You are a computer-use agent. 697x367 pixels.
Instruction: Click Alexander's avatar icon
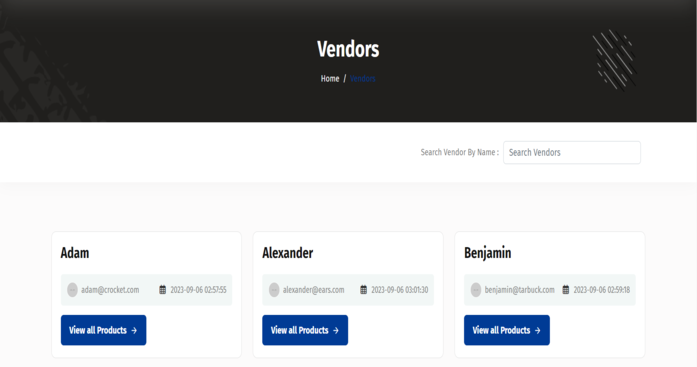[274, 290]
